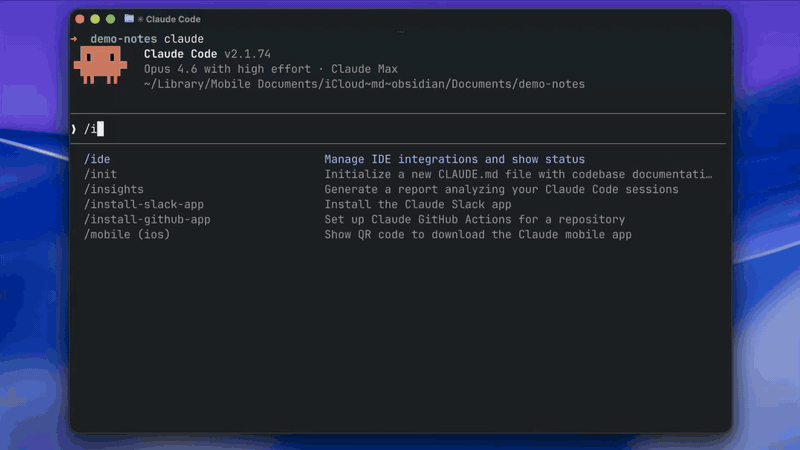Maximize the window using the green button
This screenshot has height=450, width=800.
coord(111,19)
